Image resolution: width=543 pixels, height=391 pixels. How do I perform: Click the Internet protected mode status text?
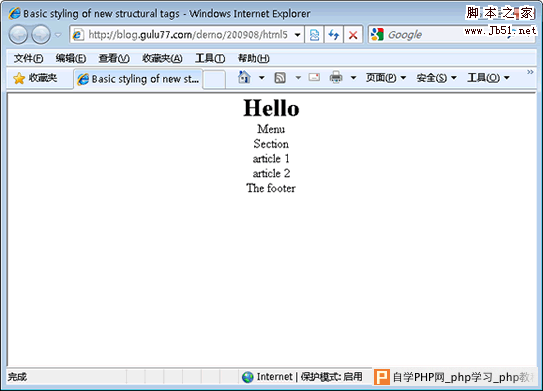coord(309,376)
